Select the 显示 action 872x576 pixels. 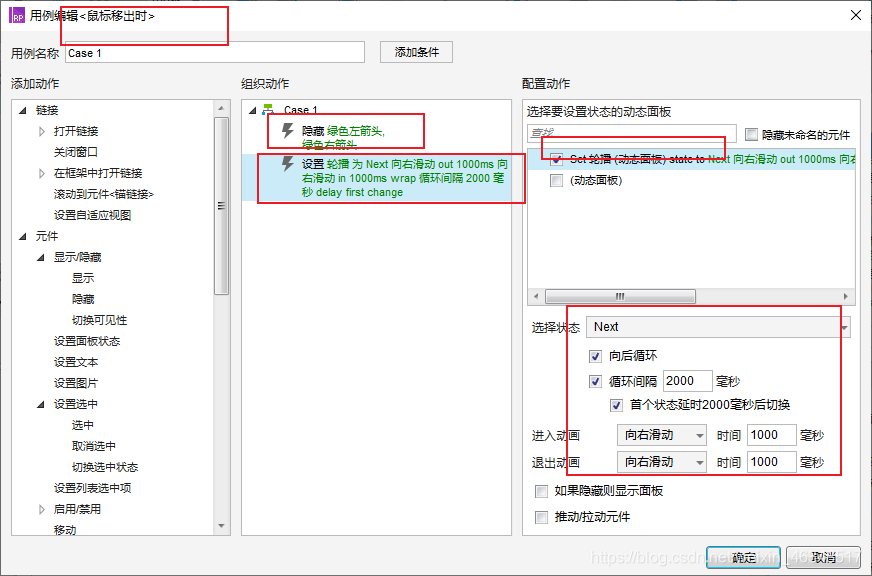[x=83, y=278]
